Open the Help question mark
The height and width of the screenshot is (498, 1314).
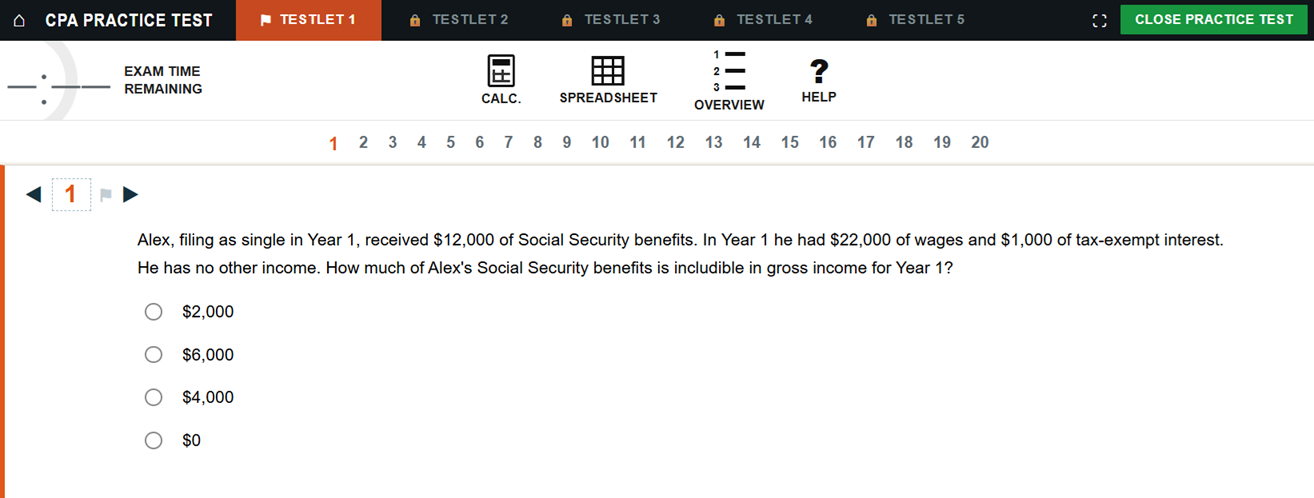coord(819,80)
